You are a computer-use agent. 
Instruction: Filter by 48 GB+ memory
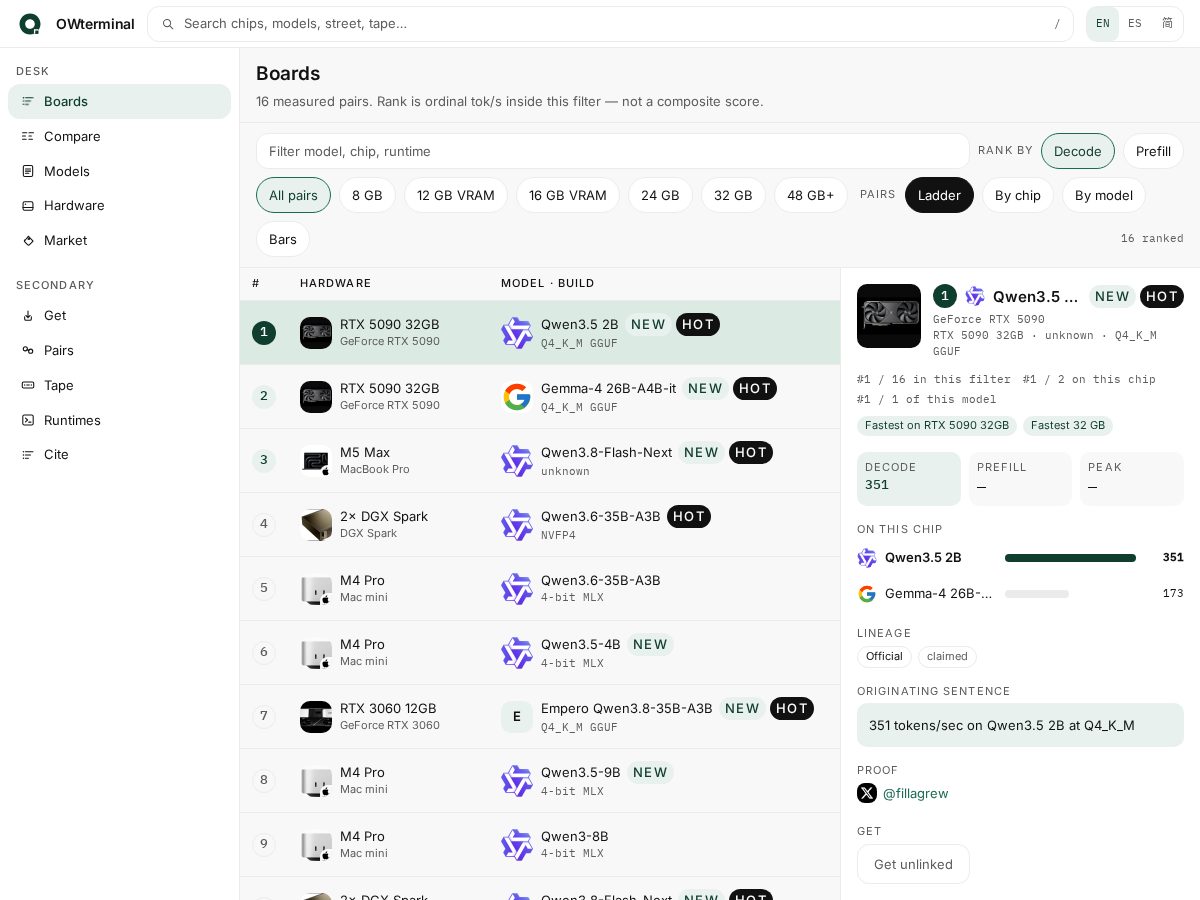(x=810, y=195)
